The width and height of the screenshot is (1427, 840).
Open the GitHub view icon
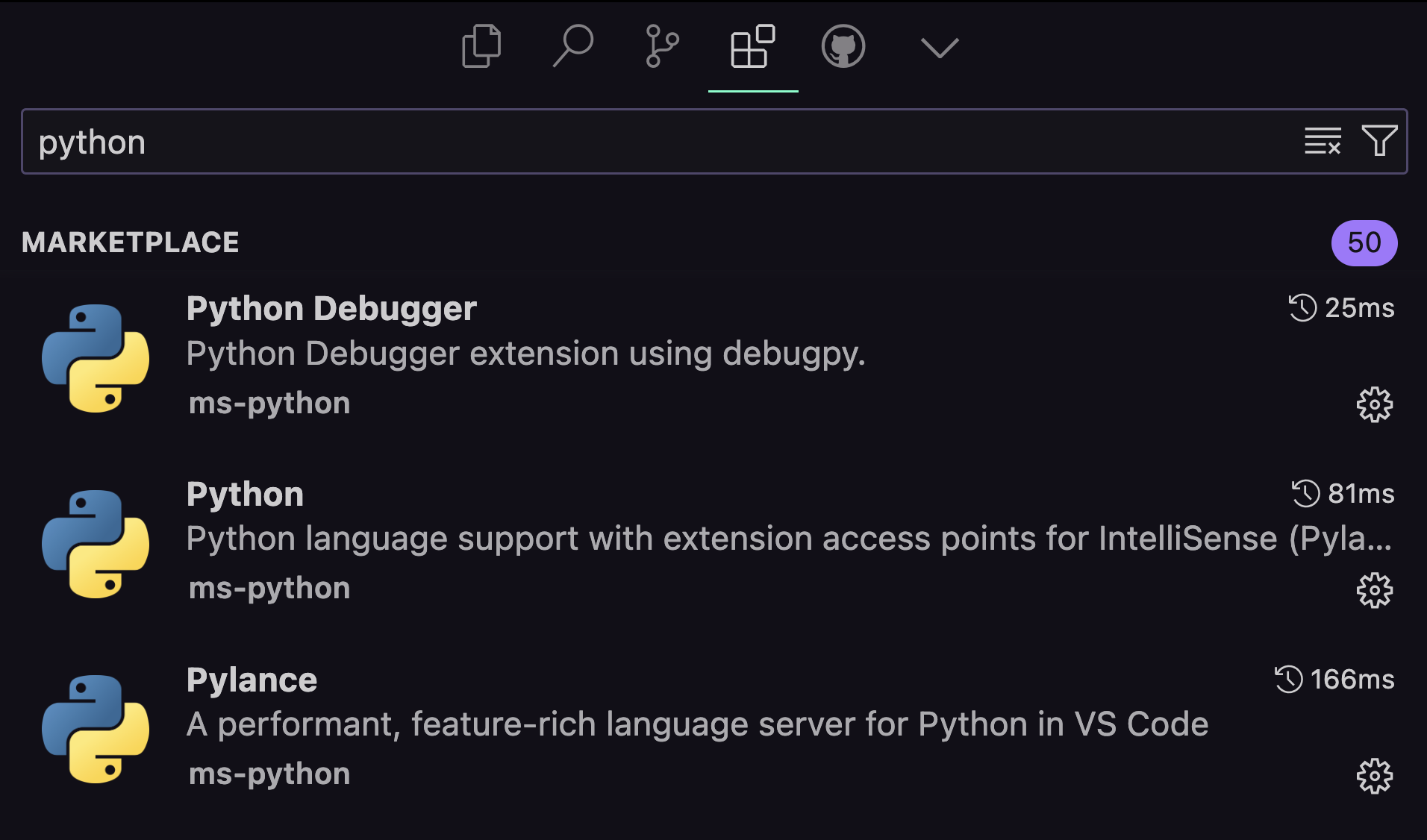(x=843, y=46)
